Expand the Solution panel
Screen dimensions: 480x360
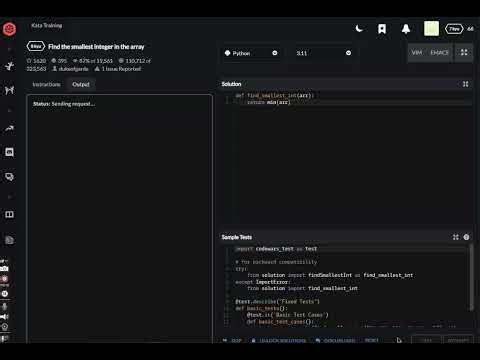466,84
